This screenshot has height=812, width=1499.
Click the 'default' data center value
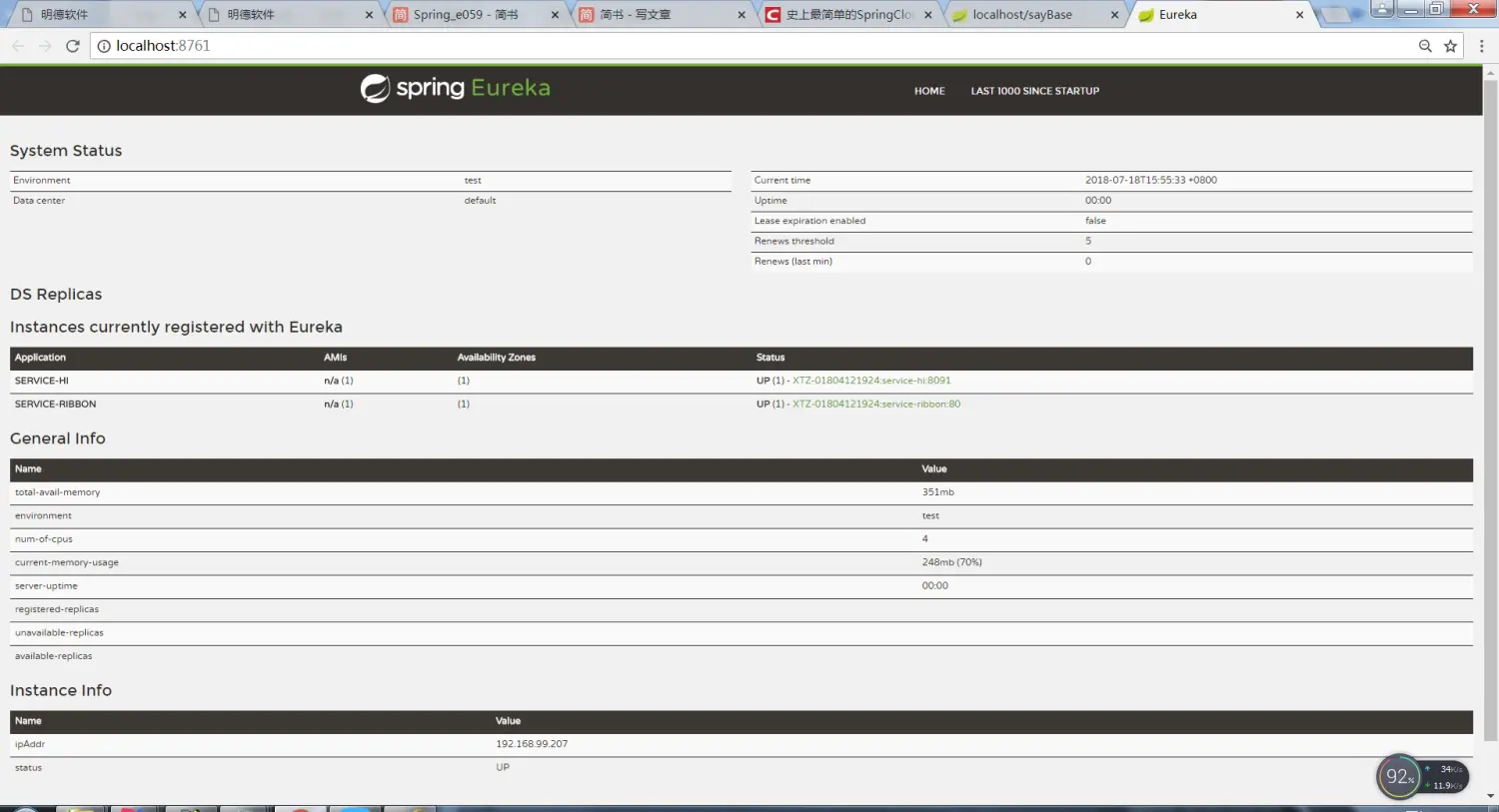(x=480, y=201)
